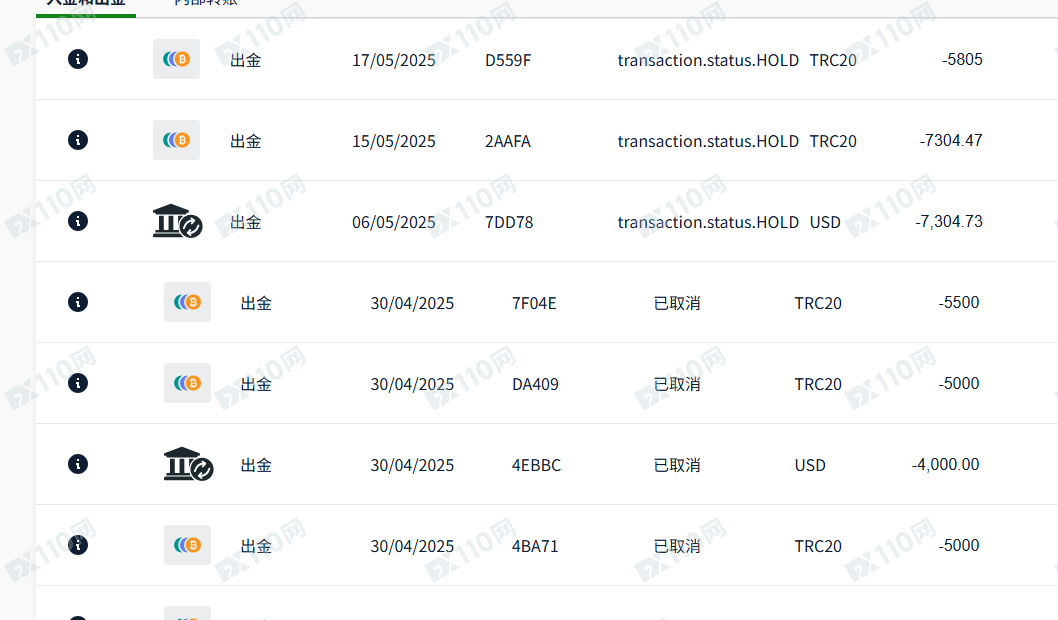This screenshot has height=620, width=1058.
Task: Click transaction ID 7DD78
Action: (x=509, y=223)
